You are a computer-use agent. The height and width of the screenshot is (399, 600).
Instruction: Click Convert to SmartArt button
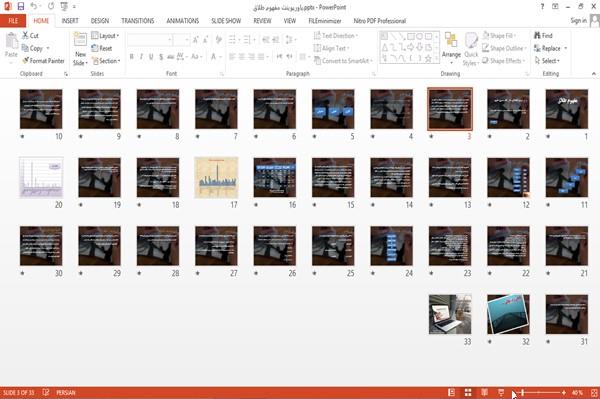coord(343,61)
